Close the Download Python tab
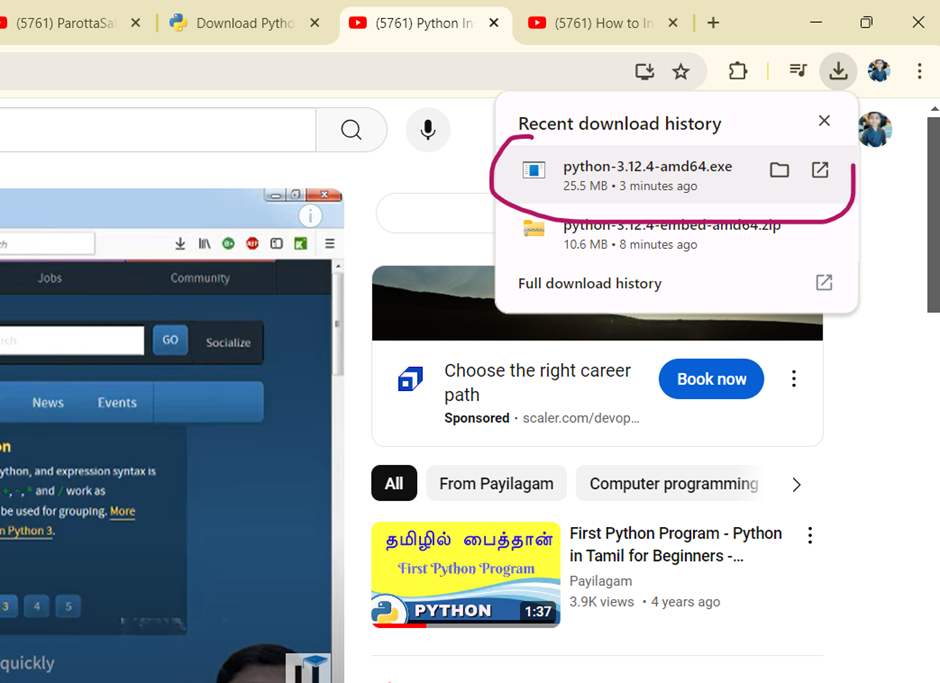 315,23
